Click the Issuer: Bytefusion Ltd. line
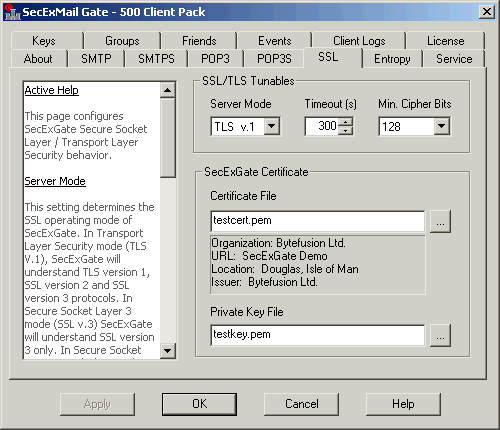The width and height of the screenshot is (500, 430). [264, 282]
